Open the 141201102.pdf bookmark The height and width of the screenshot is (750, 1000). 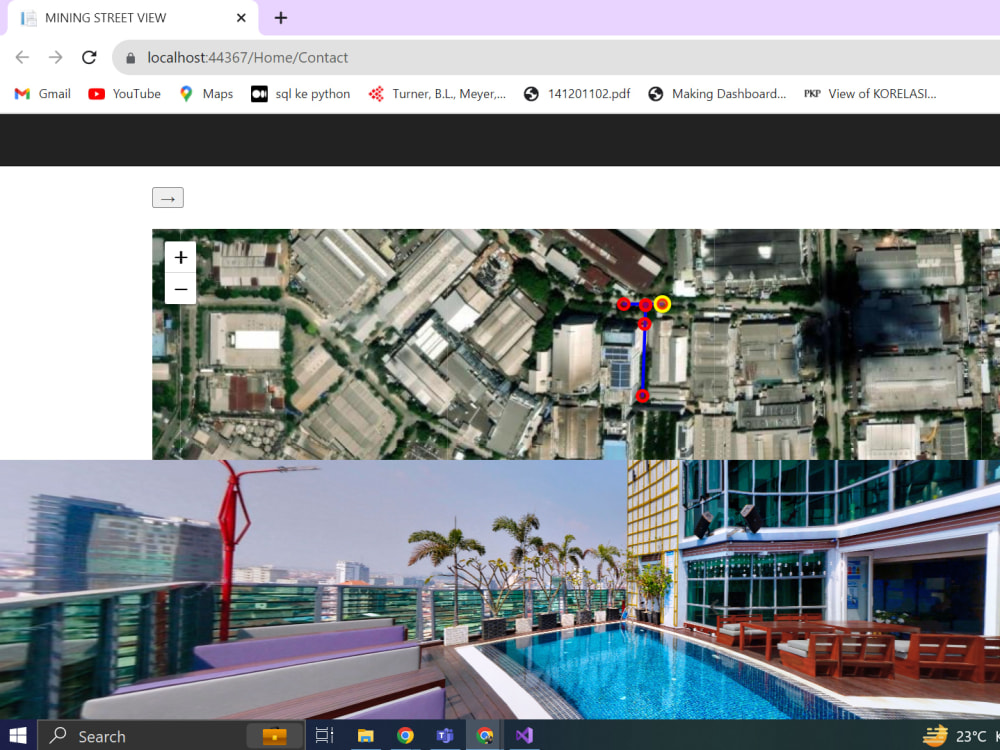point(577,94)
